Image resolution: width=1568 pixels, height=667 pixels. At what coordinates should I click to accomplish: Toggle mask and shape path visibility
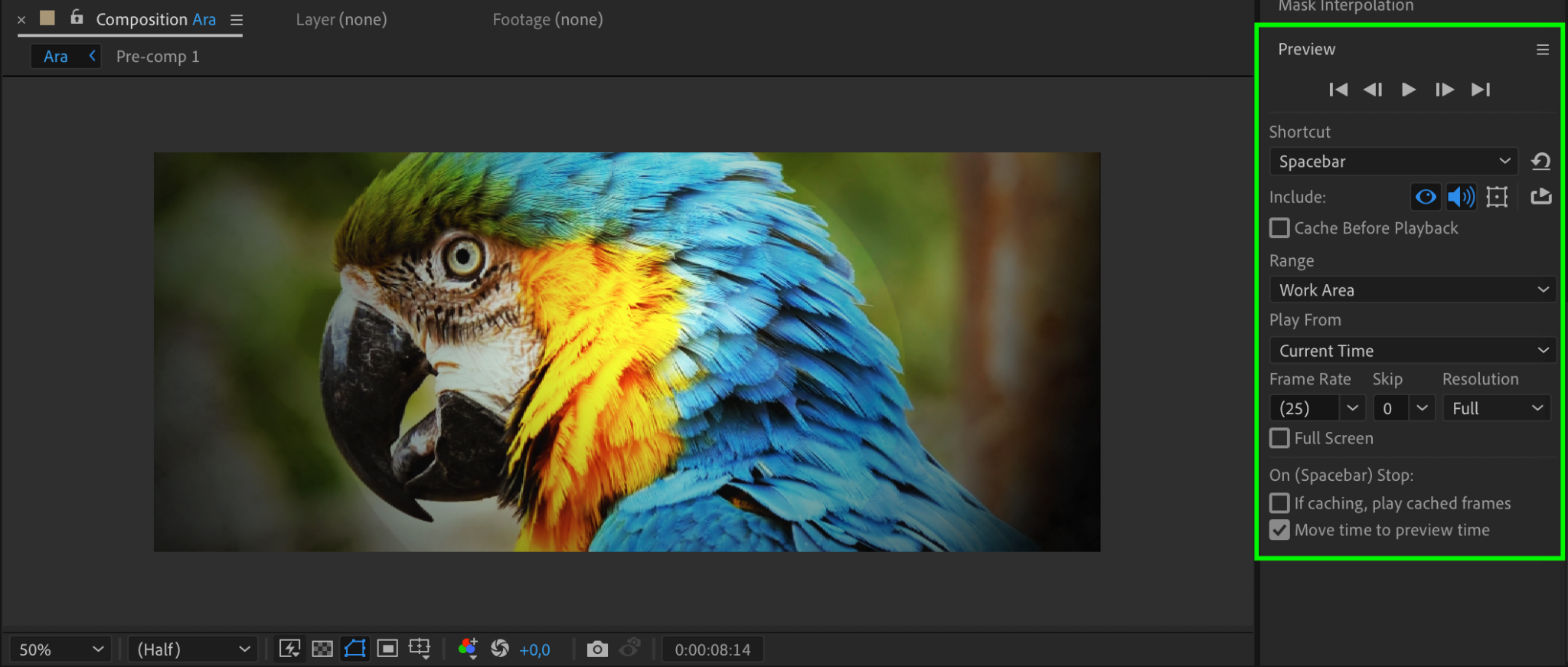click(355, 649)
